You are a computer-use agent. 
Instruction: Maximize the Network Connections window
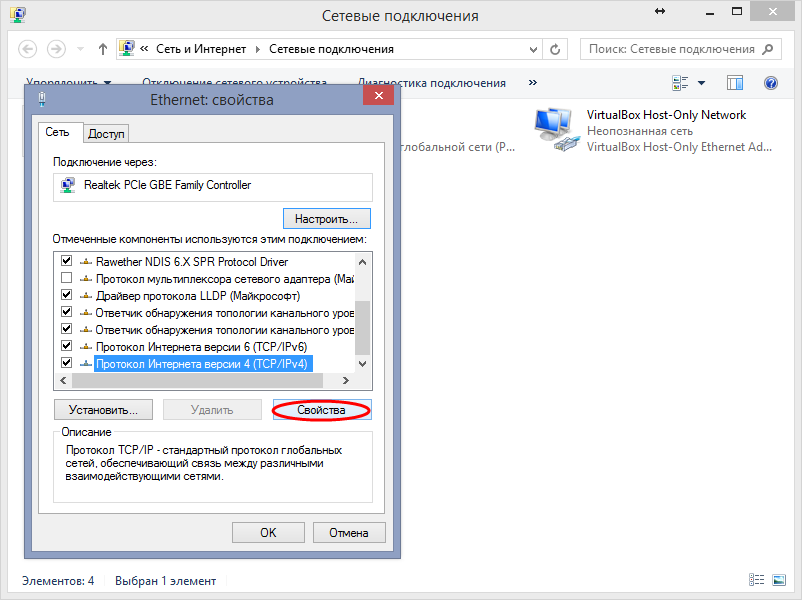pyautogui.click(x=737, y=12)
